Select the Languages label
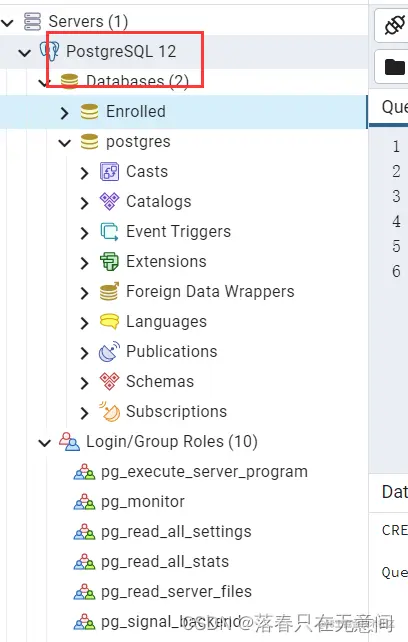This screenshot has height=642, width=408. [166, 322]
